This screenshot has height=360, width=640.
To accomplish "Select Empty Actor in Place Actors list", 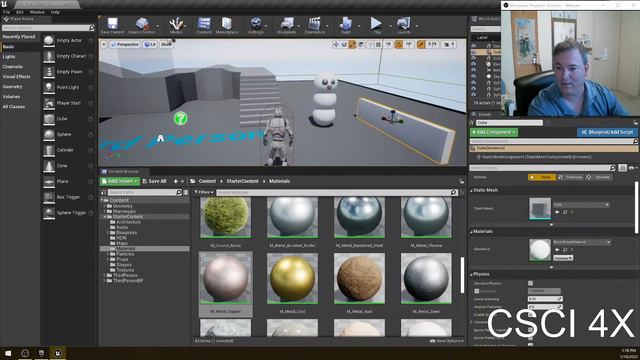I will [x=68, y=40].
